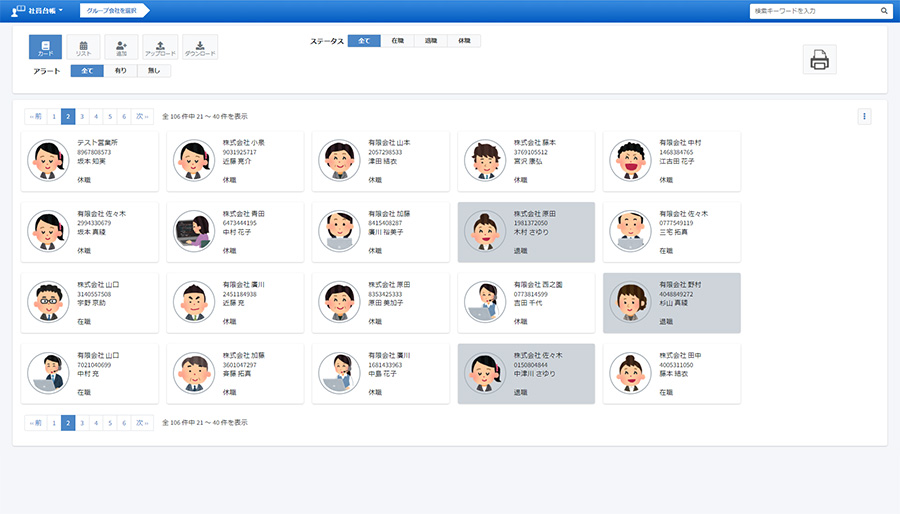Filter status by 退職
This screenshot has height=514, width=900.
pyautogui.click(x=430, y=41)
